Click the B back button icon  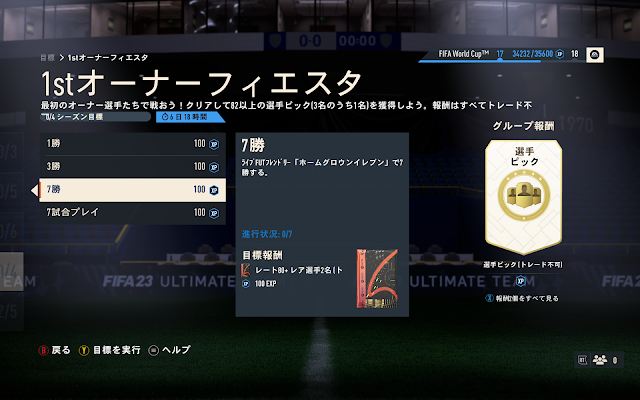[x=43, y=350]
